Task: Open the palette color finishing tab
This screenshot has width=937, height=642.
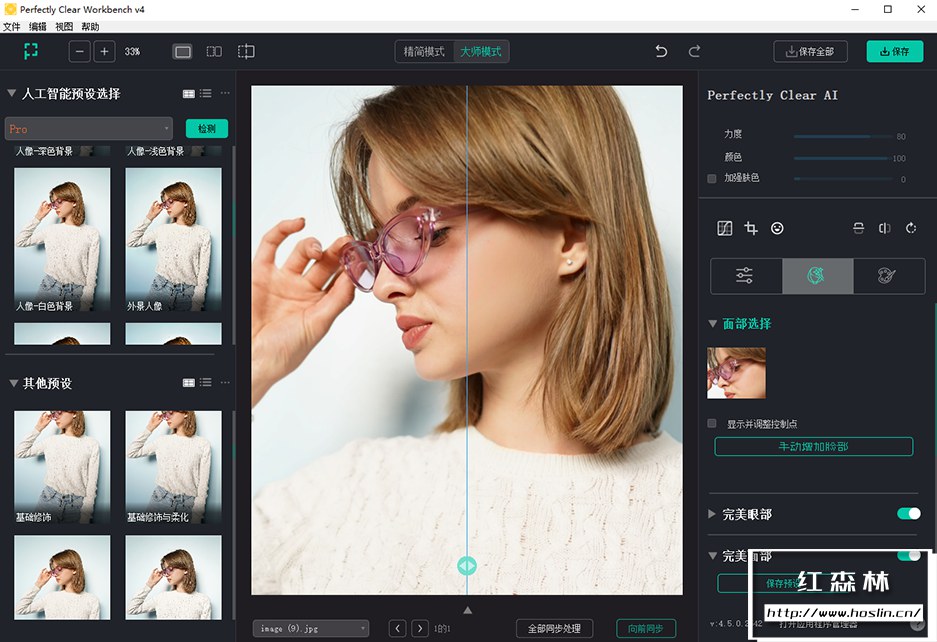Action: (888, 276)
